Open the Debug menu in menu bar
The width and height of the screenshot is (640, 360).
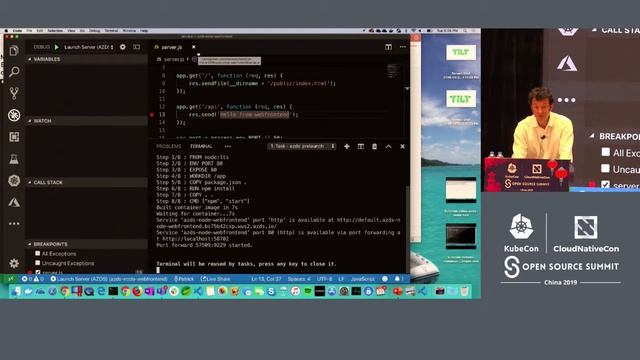95,31
